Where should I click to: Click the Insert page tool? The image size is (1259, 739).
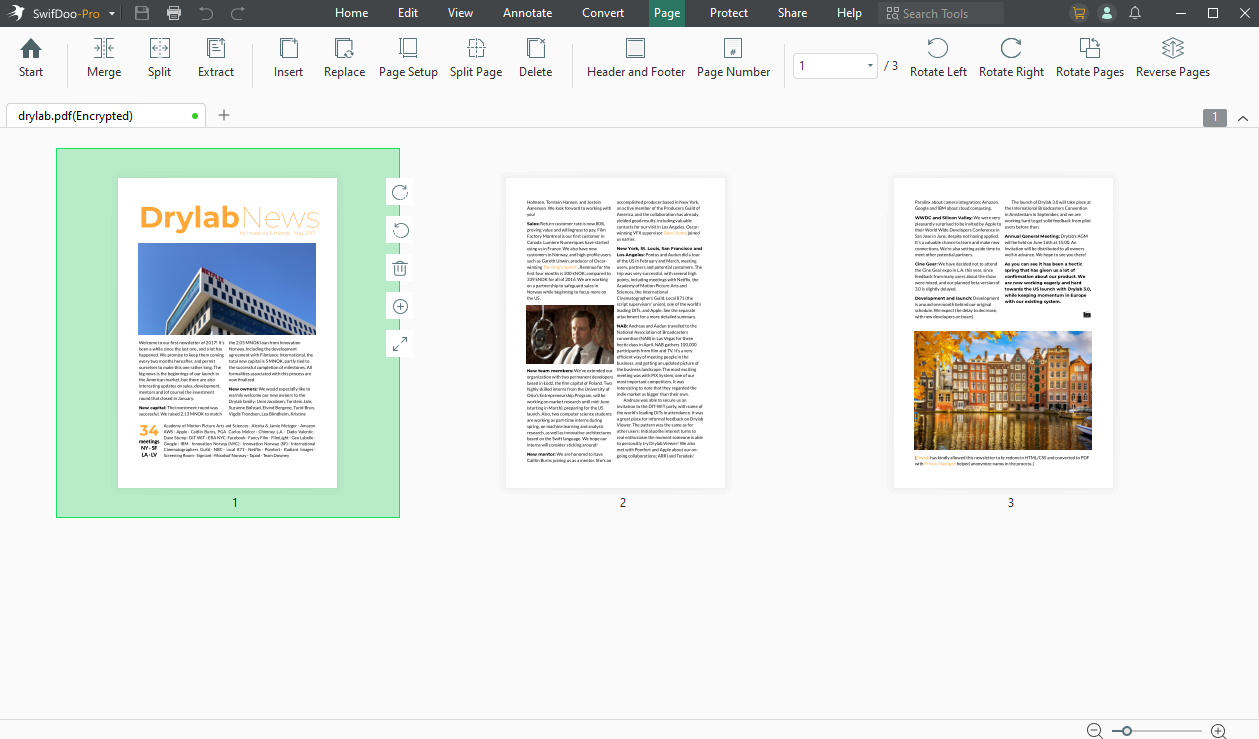point(289,58)
